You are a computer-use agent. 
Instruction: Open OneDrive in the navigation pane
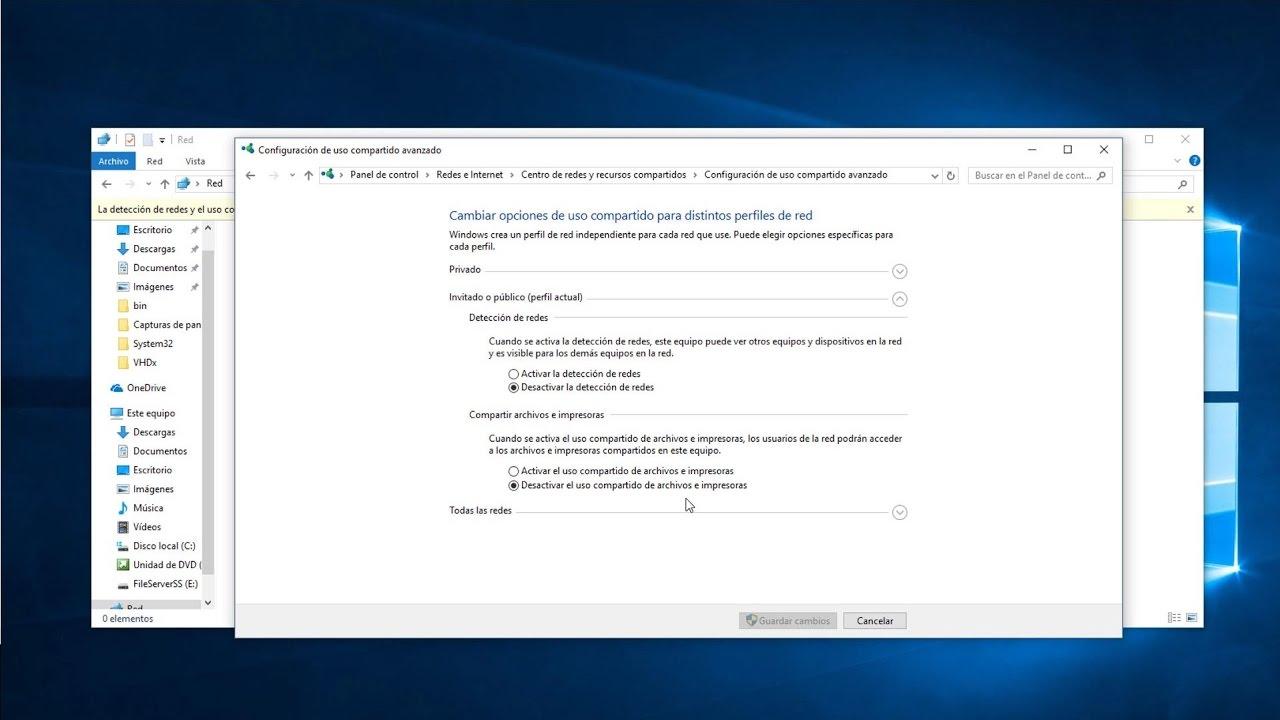tap(146, 388)
